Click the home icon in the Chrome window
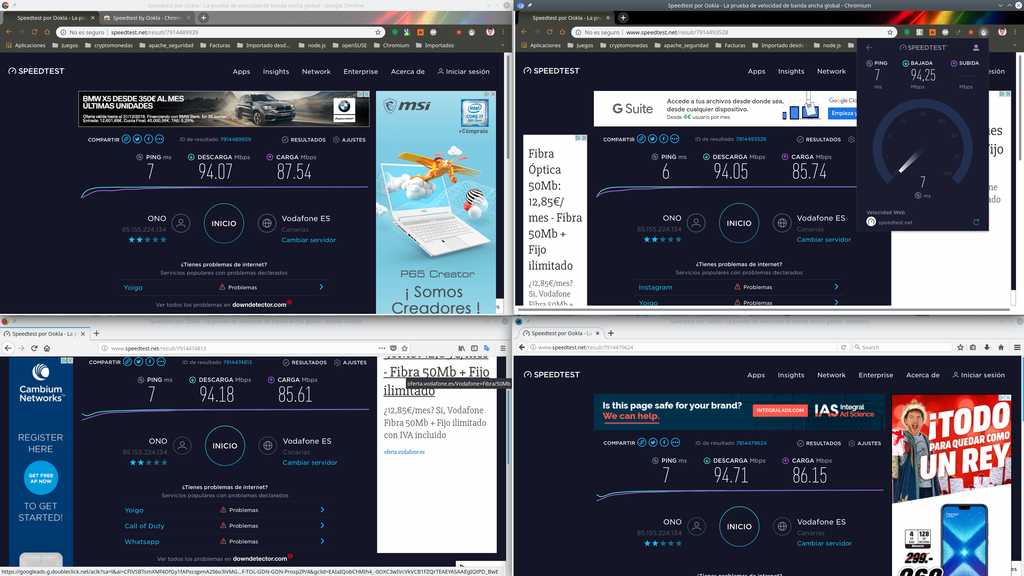The height and width of the screenshot is (576, 1024). click(x=47, y=32)
